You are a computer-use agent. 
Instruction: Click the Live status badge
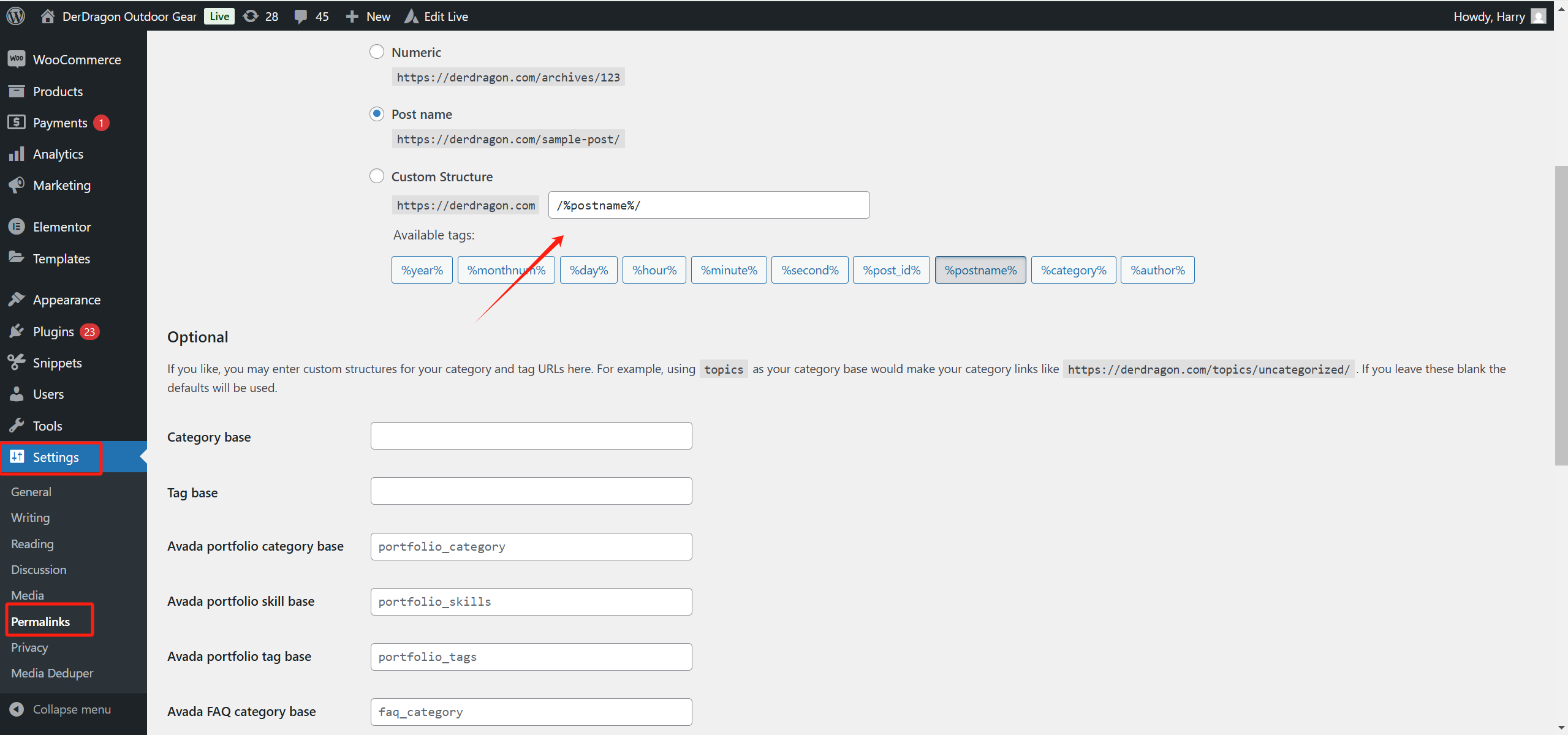tap(219, 17)
